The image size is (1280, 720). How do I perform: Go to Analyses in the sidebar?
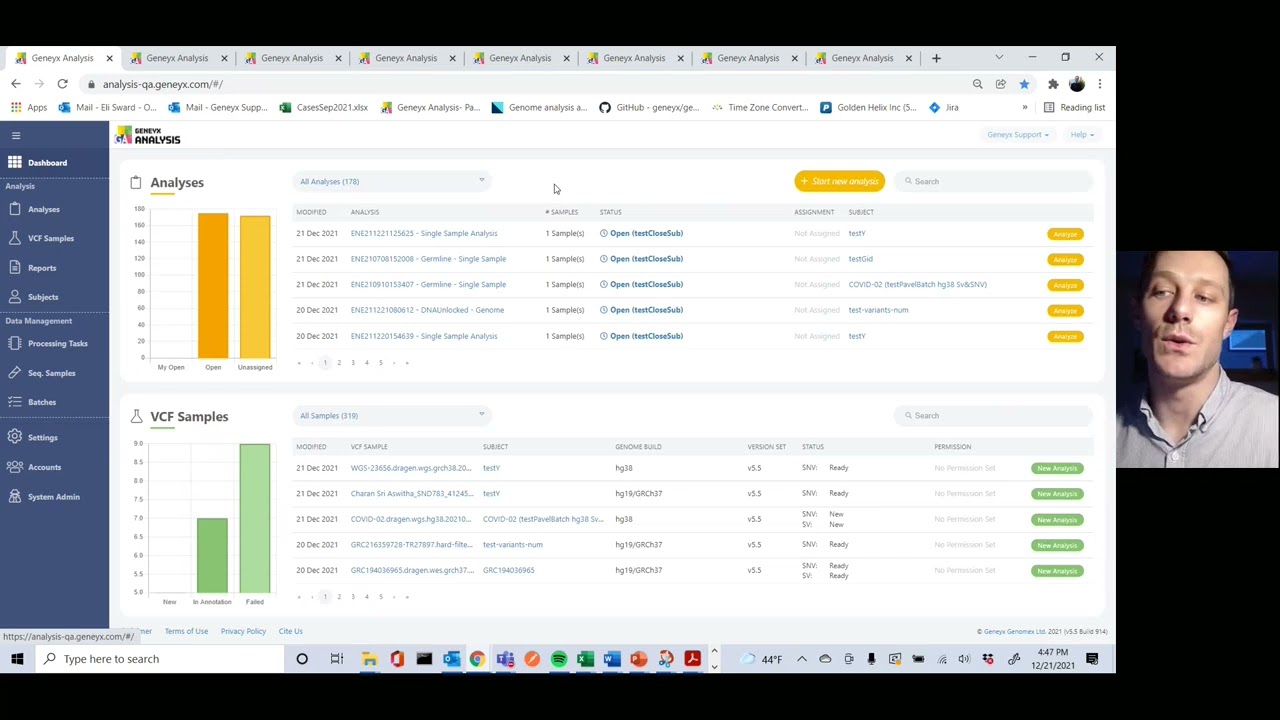pyautogui.click(x=44, y=209)
